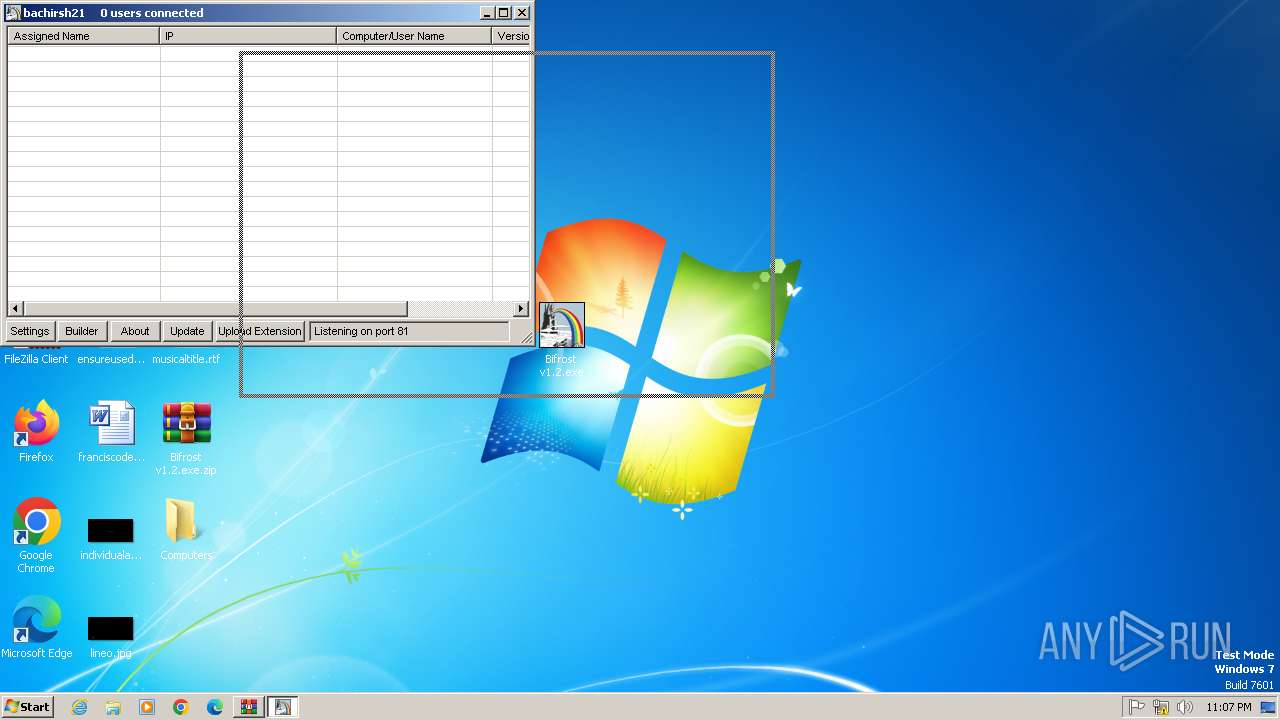This screenshot has height=720, width=1280.
Task: Click the horizontal scrollbar thumb
Action: [215, 309]
